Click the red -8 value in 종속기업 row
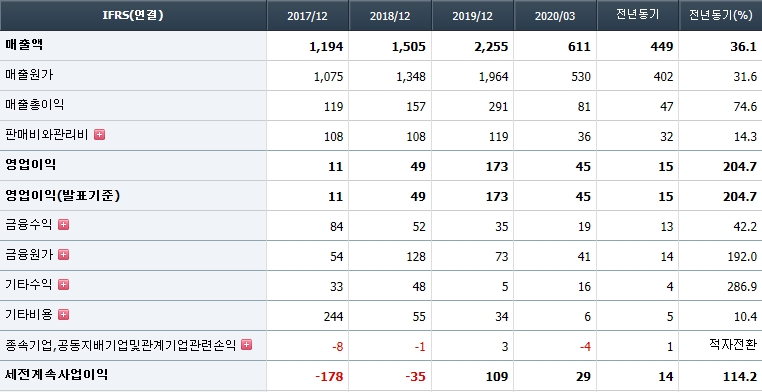This screenshot has width=762, height=392. point(338,347)
